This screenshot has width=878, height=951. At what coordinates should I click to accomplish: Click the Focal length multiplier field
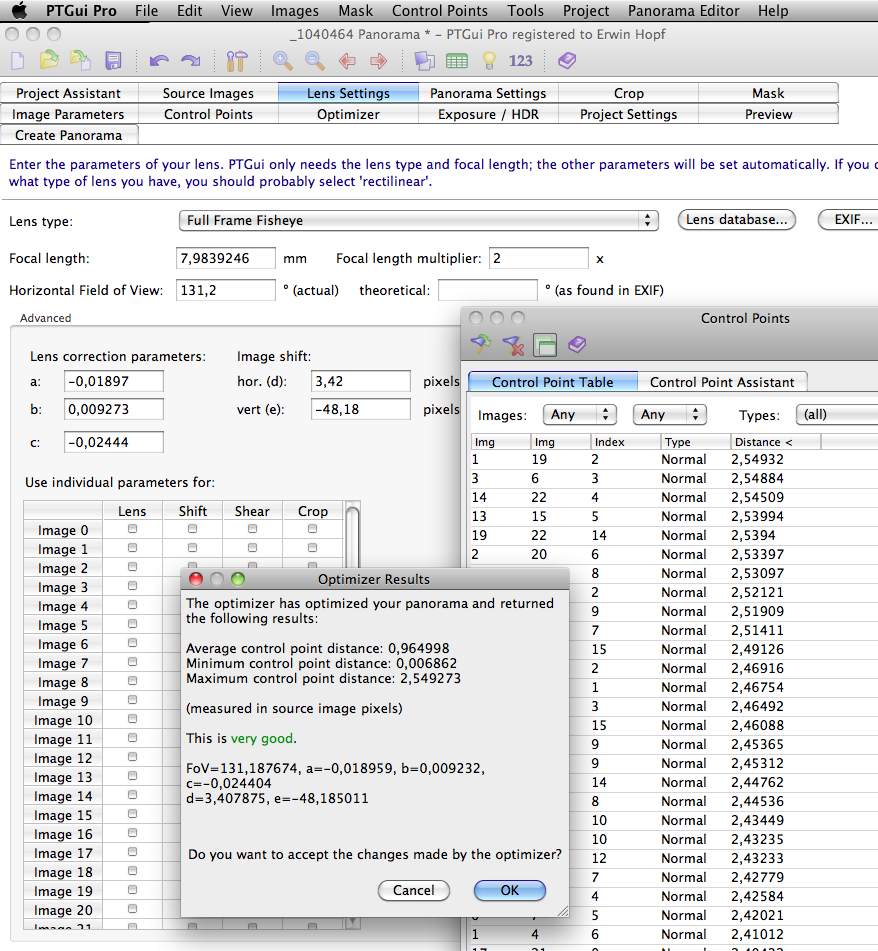(x=539, y=258)
